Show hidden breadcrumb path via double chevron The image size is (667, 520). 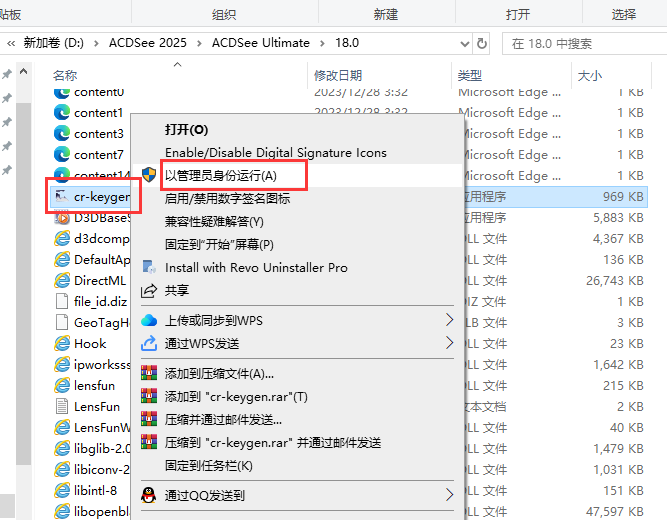pyautogui.click(x=11, y=43)
